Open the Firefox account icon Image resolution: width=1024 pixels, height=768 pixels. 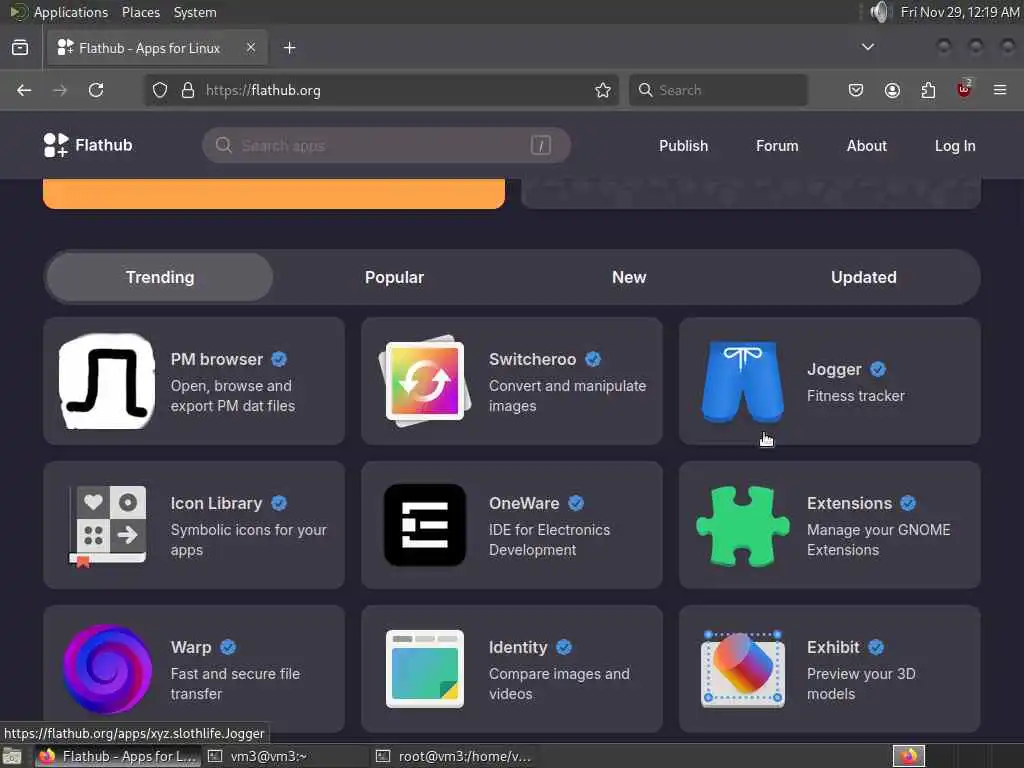click(892, 90)
